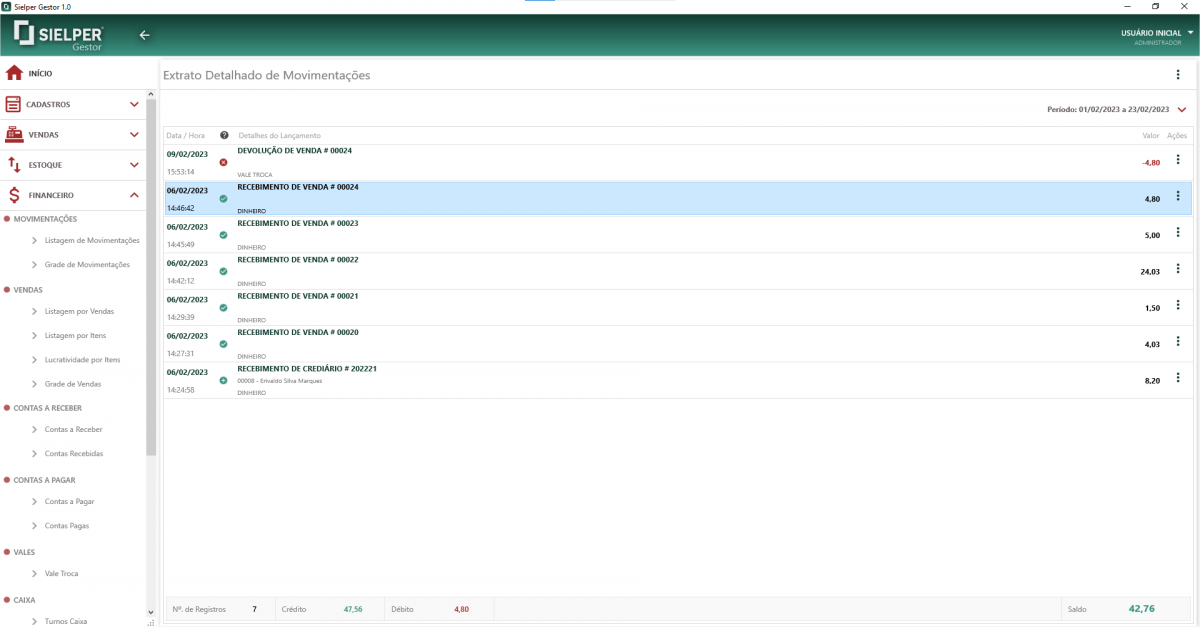Screen dimensions: 1200x627
Task: Open actions menu for Recebimento de Venda #00021
Action: point(1178,305)
